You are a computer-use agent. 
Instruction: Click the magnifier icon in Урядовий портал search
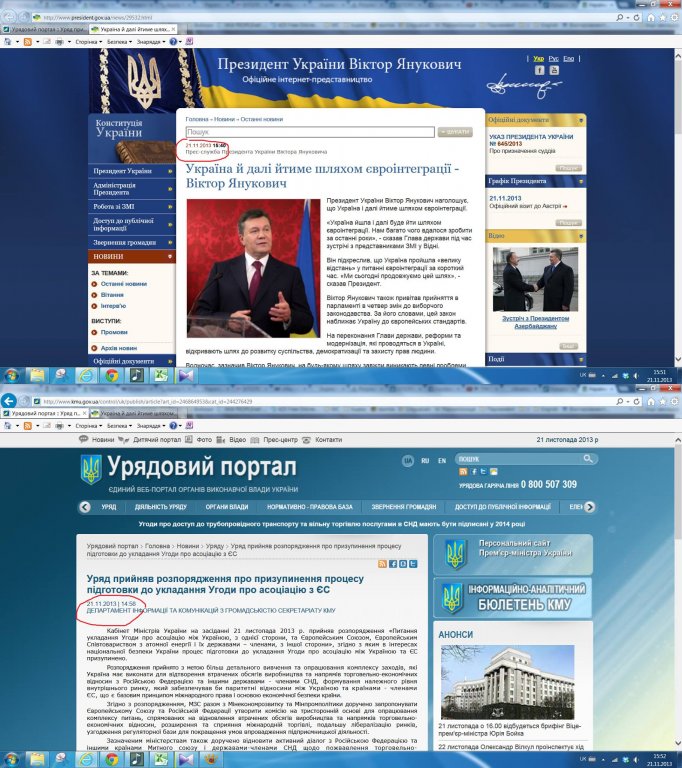pos(588,459)
